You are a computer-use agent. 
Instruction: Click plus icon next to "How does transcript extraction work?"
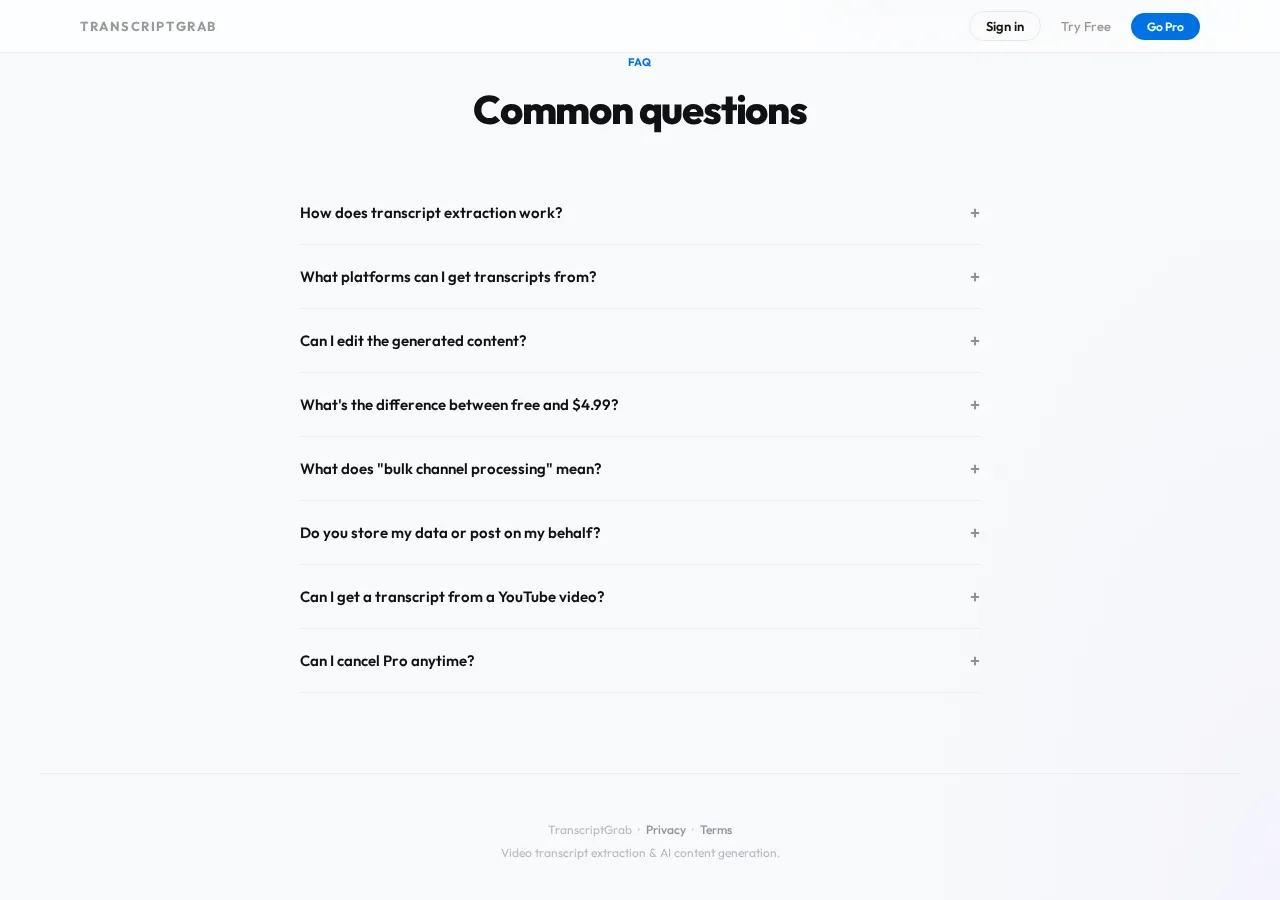pyautogui.click(x=974, y=213)
